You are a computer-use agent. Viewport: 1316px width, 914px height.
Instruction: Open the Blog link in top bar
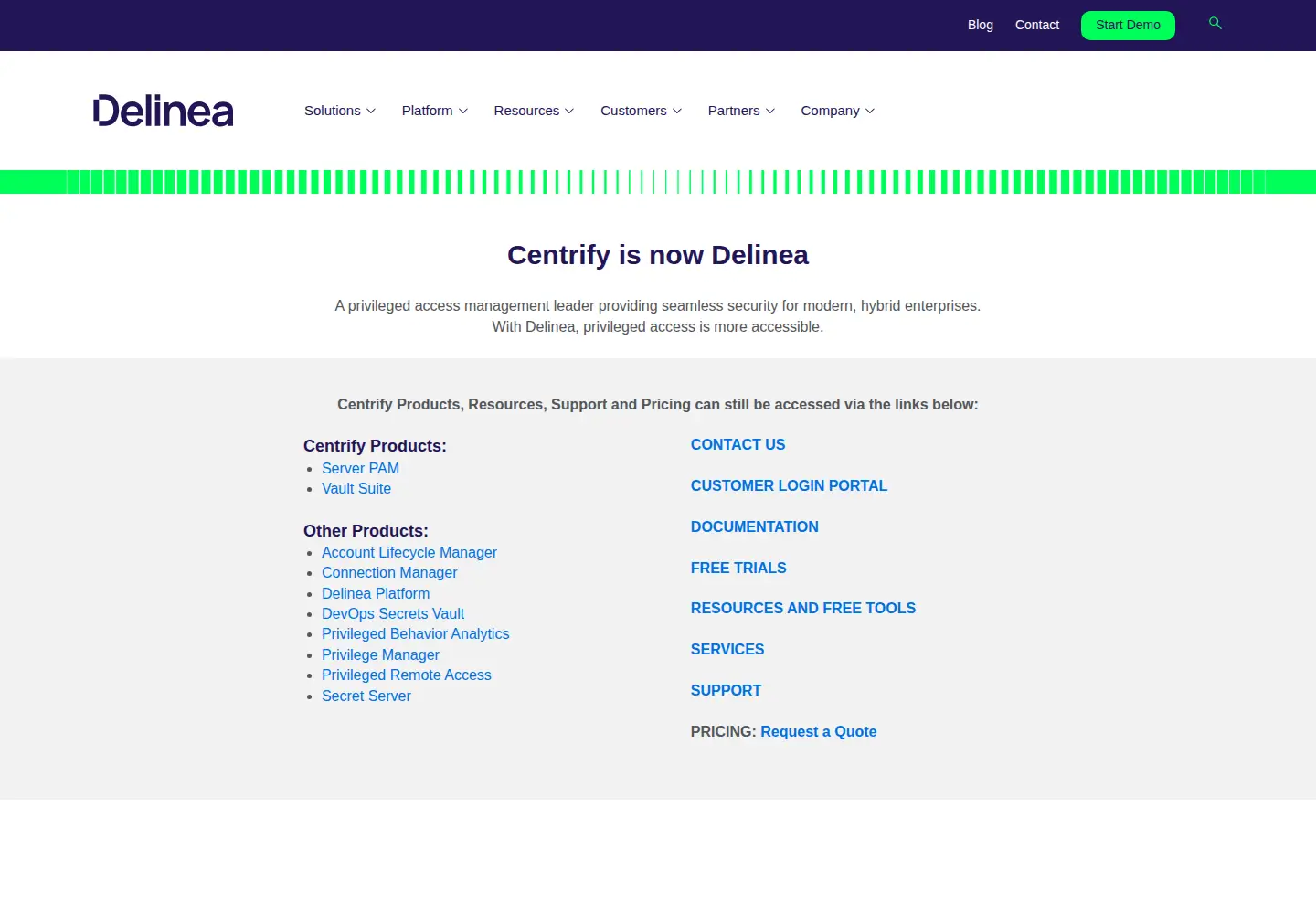click(x=981, y=25)
